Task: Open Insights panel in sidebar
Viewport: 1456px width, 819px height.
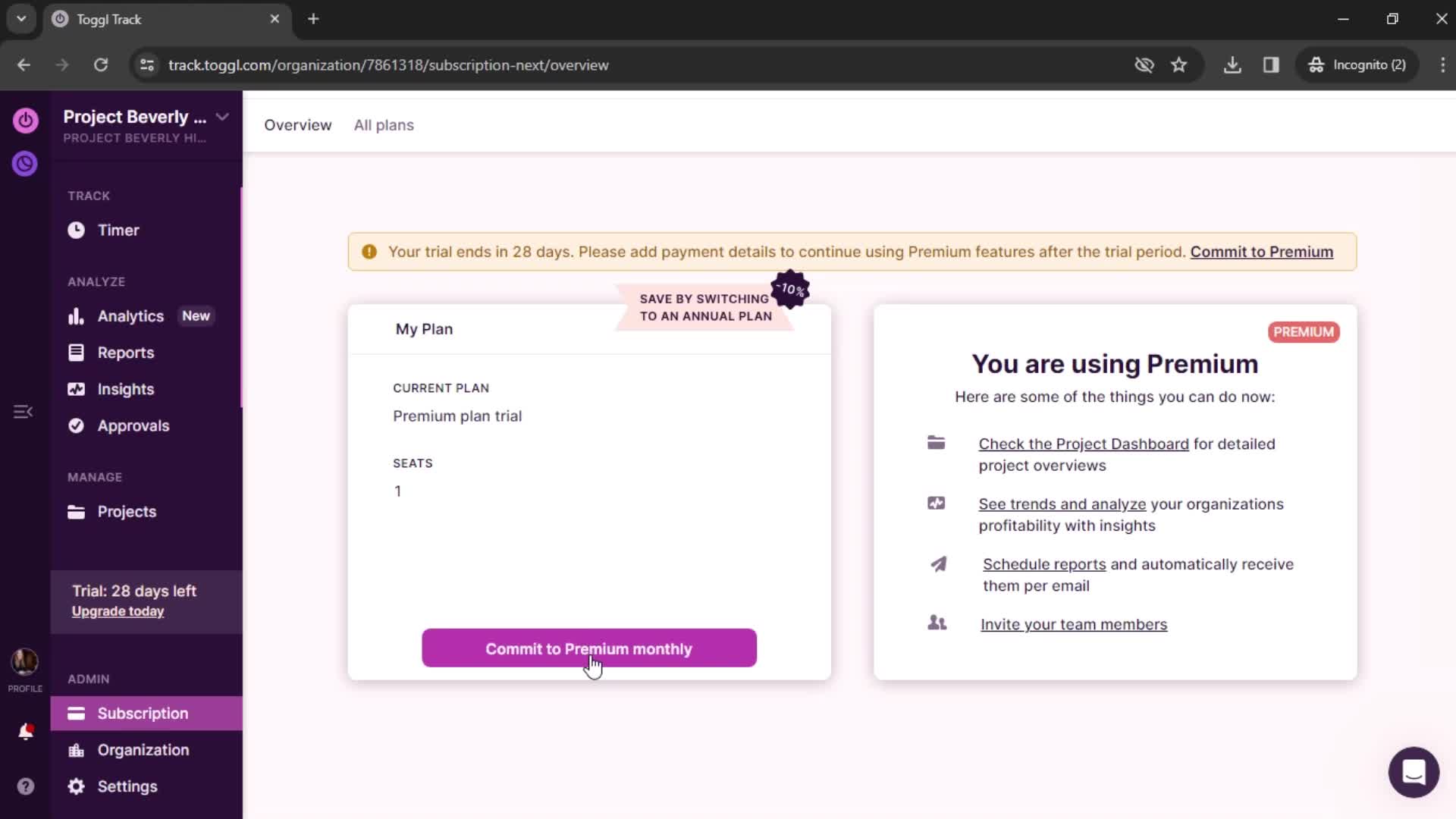Action: pyautogui.click(x=125, y=389)
